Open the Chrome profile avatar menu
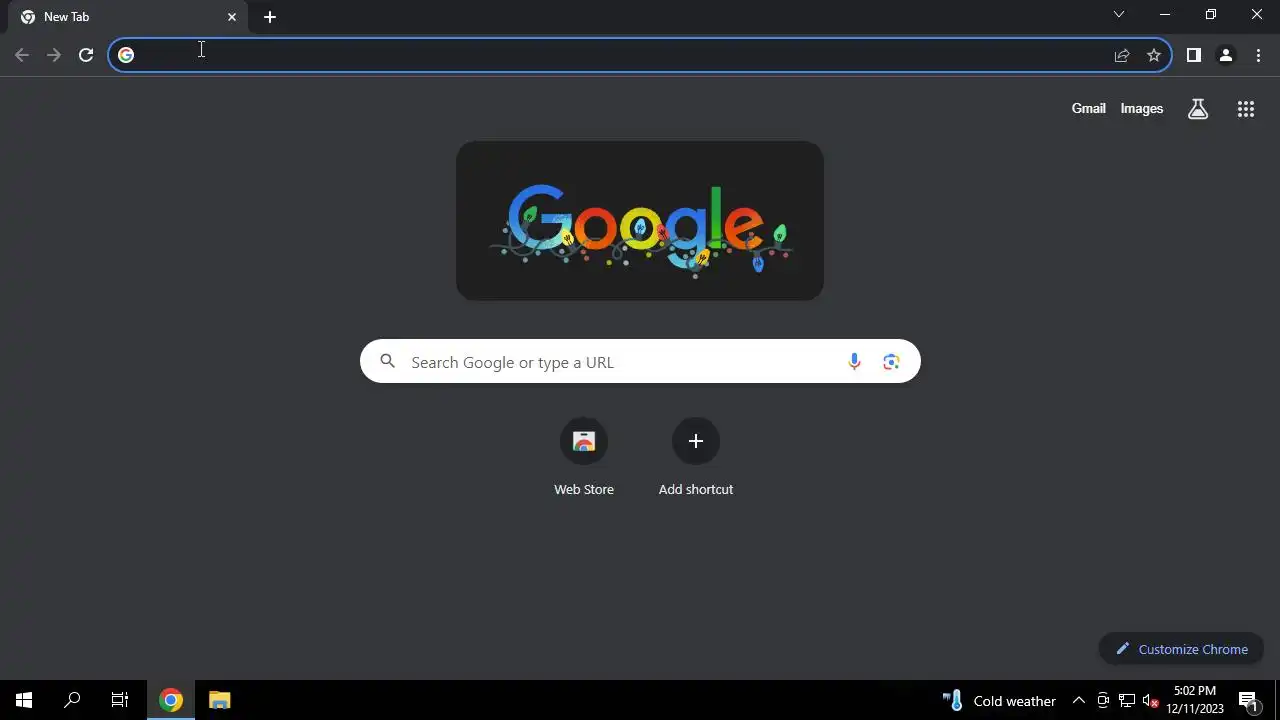 click(x=1225, y=55)
